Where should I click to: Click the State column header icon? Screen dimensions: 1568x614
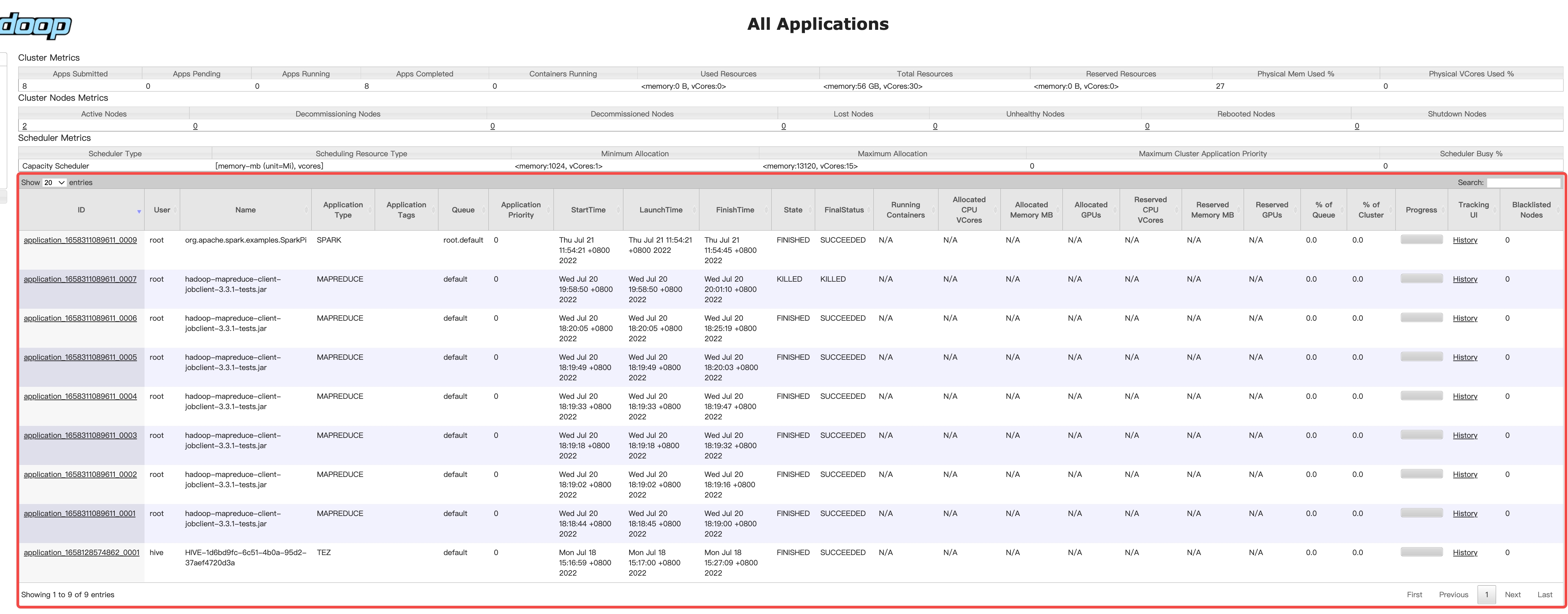point(810,210)
